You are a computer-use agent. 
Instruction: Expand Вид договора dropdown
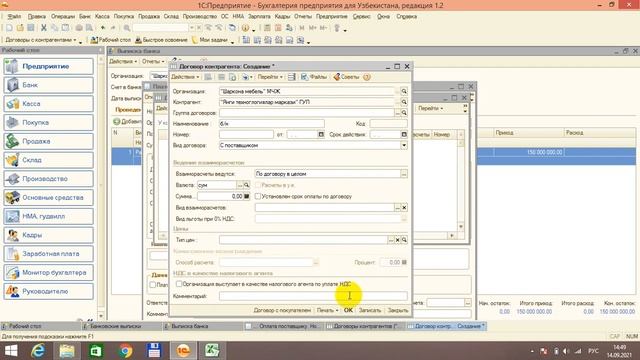tap(404, 145)
